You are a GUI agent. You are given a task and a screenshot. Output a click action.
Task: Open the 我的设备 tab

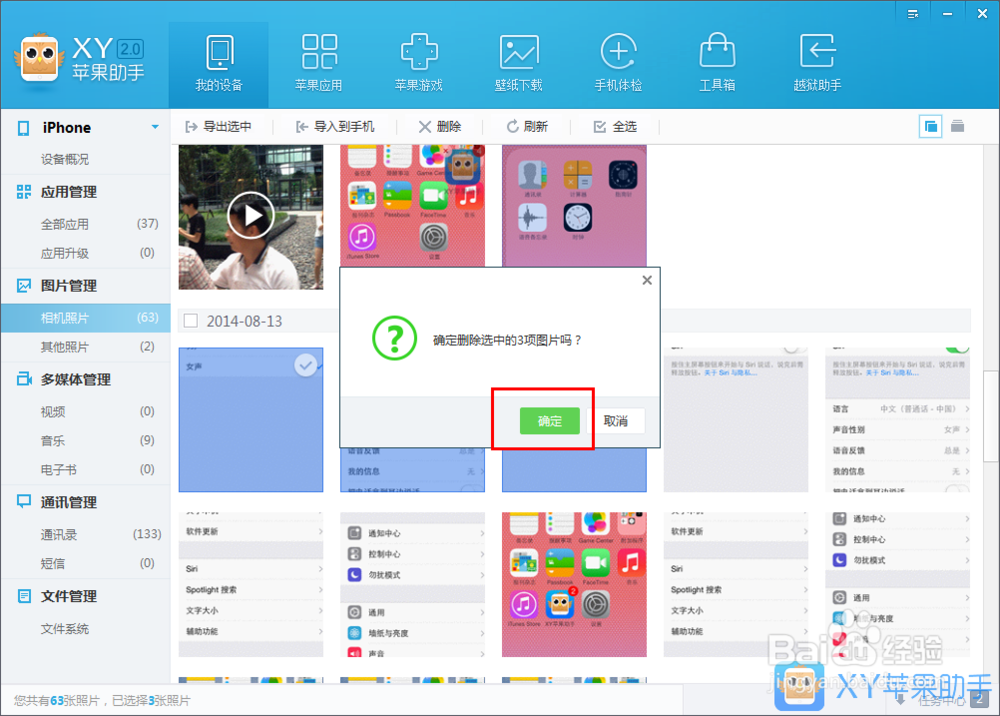coord(219,64)
